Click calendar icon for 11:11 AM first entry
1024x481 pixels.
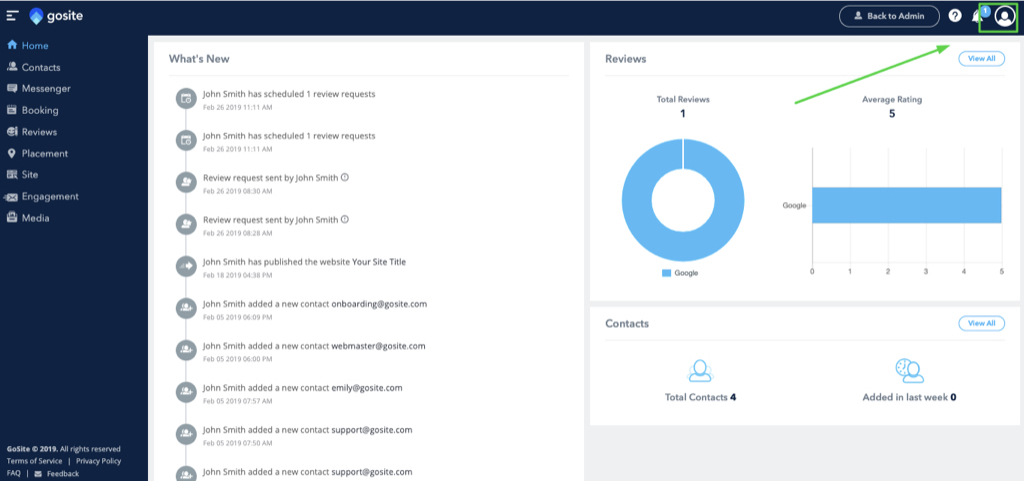[186, 99]
